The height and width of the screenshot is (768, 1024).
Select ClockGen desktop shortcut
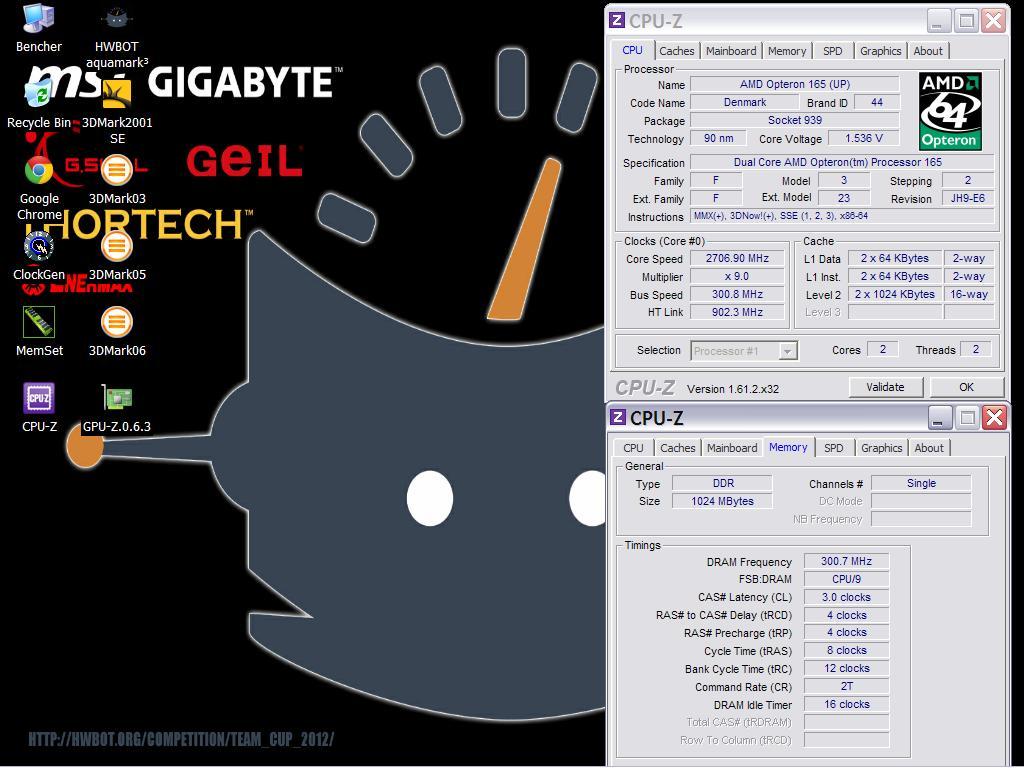pyautogui.click(x=39, y=256)
